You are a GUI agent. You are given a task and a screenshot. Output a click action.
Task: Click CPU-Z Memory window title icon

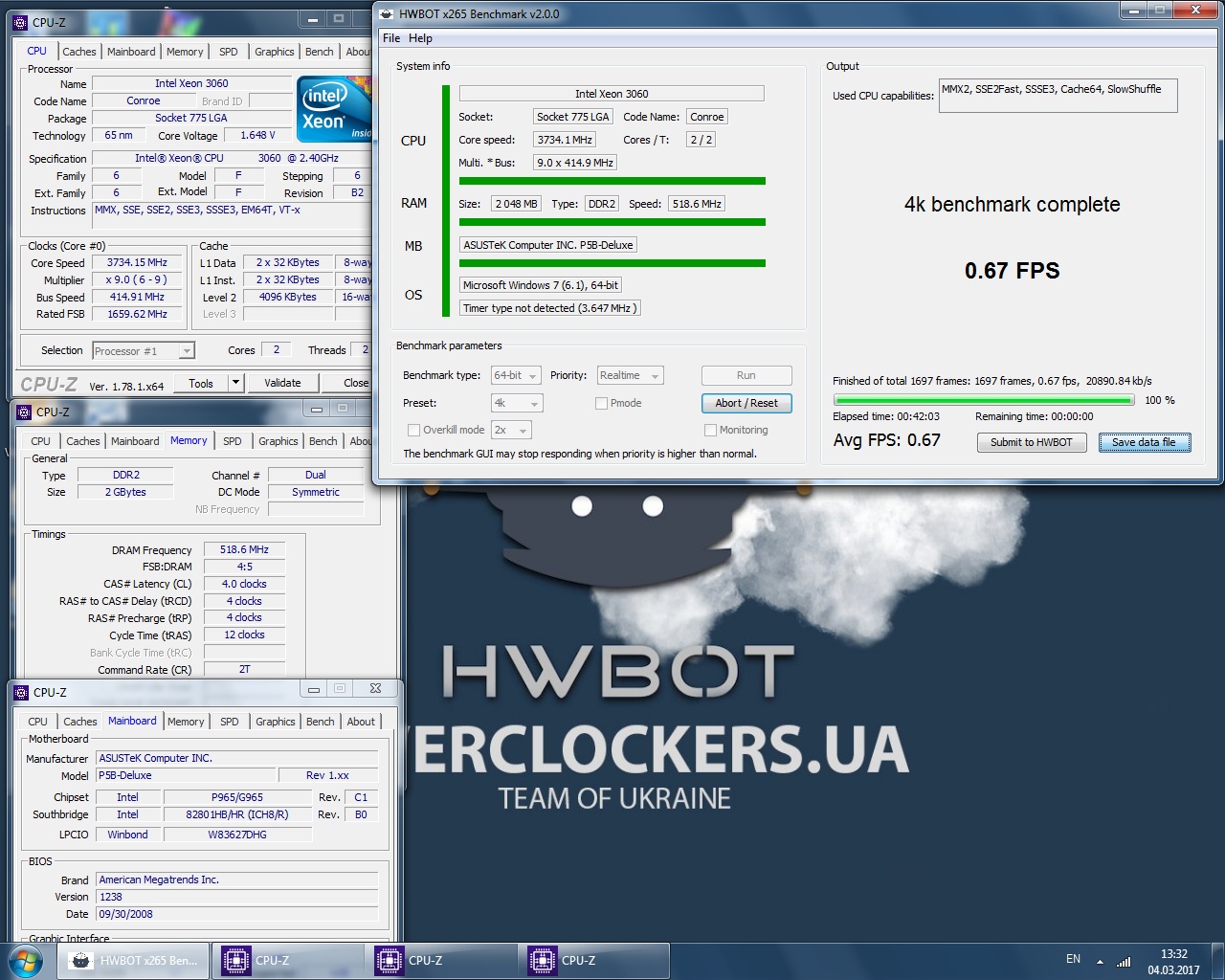(x=24, y=412)
